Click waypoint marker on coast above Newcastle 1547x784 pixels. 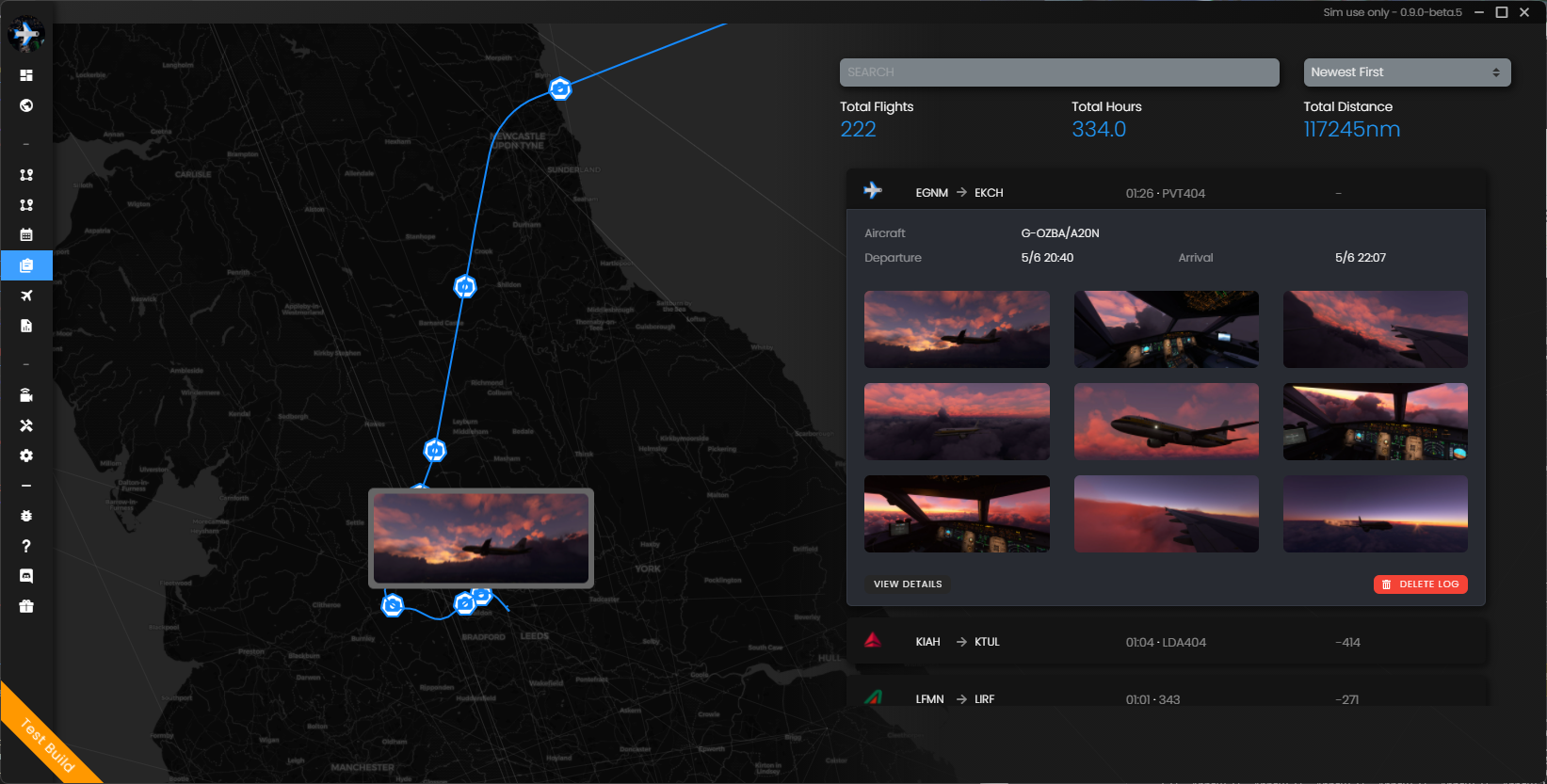coord(560,88)
